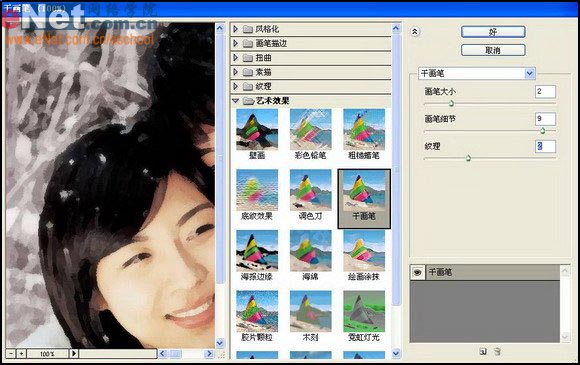Select the 干画笔 effect layer row
This screenshot has width=580, height=365.
(x=485, y=273)
